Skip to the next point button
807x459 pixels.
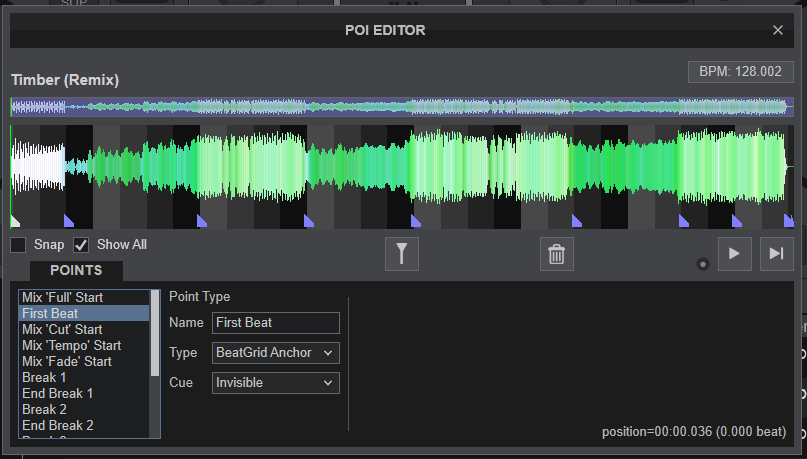[776, 254]
